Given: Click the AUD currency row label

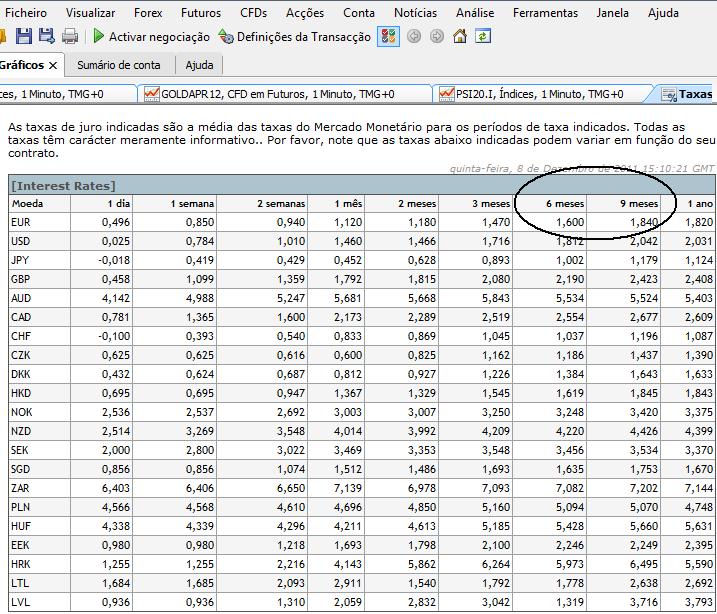Looking at the screenshot, I should (x=21, y=298).
